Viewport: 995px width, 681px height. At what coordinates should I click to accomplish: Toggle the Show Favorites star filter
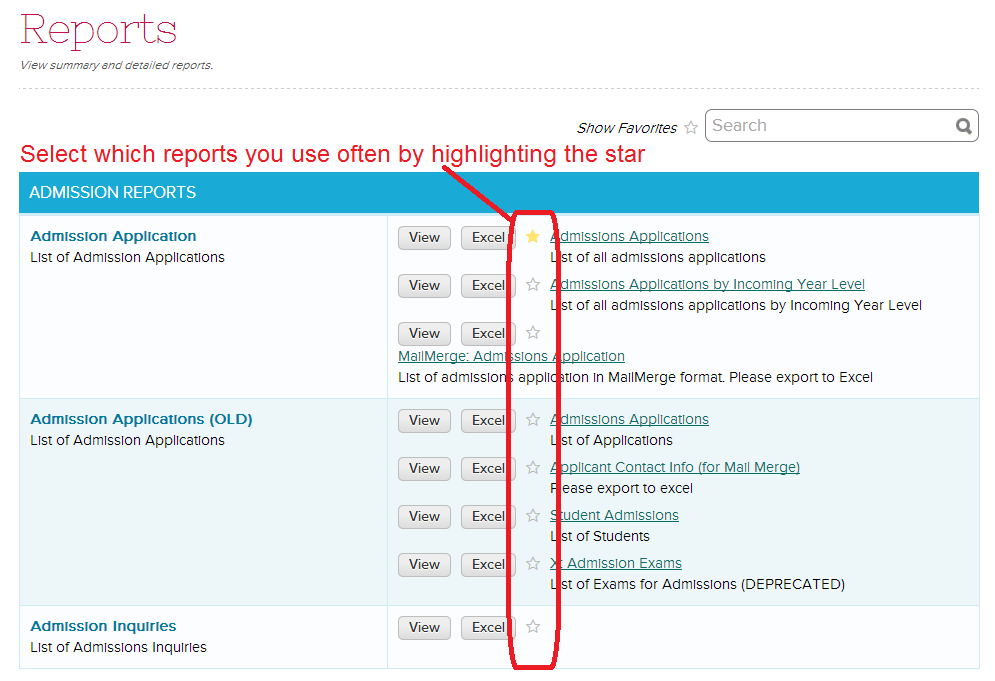click(x=691, y=128)
